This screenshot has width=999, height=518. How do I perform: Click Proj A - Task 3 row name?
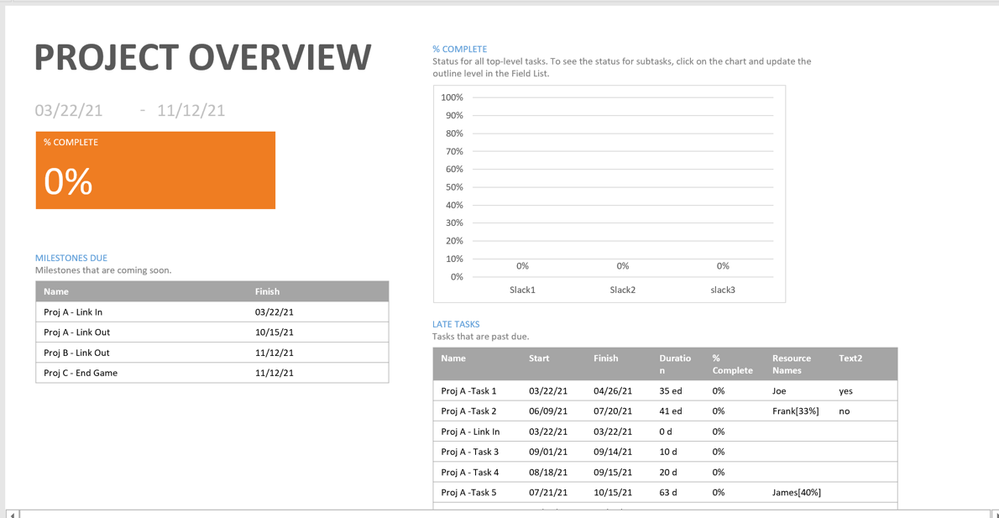coord(470,452)
